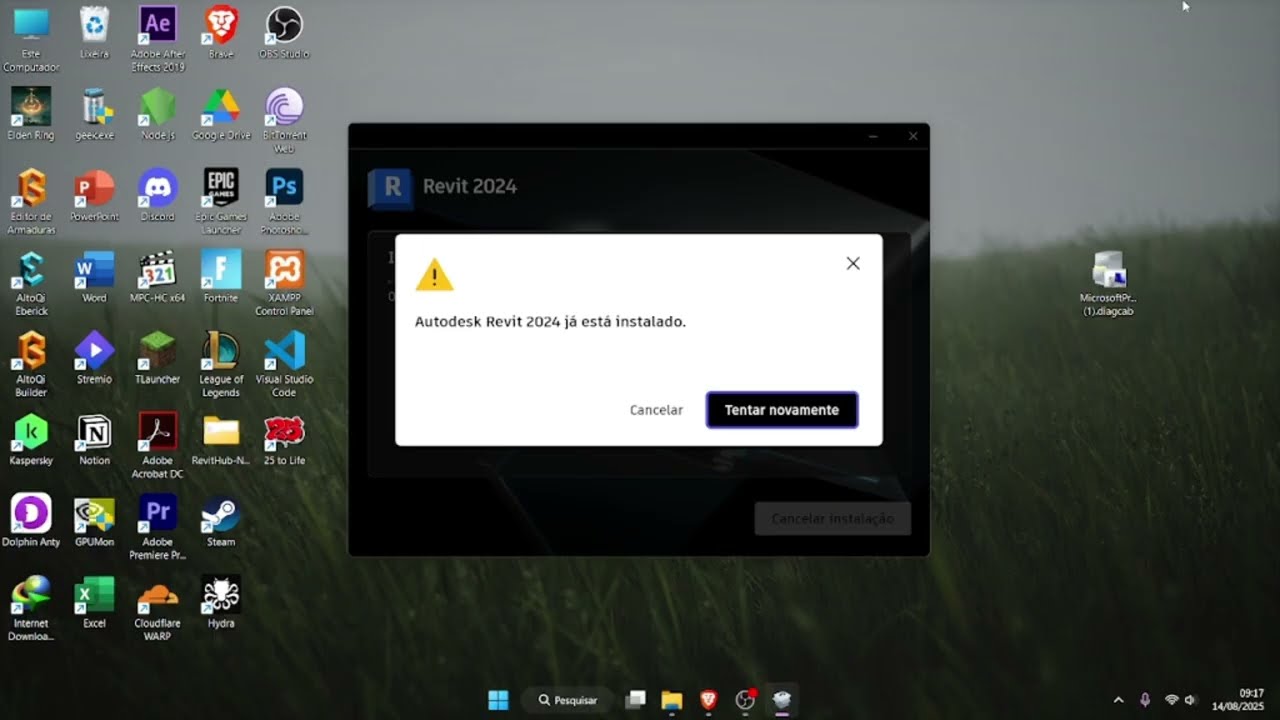Select the Excel desktop shortcut
Image resolution: width=1280 pixels, height=720 pixels.
[x=94, y=603]
